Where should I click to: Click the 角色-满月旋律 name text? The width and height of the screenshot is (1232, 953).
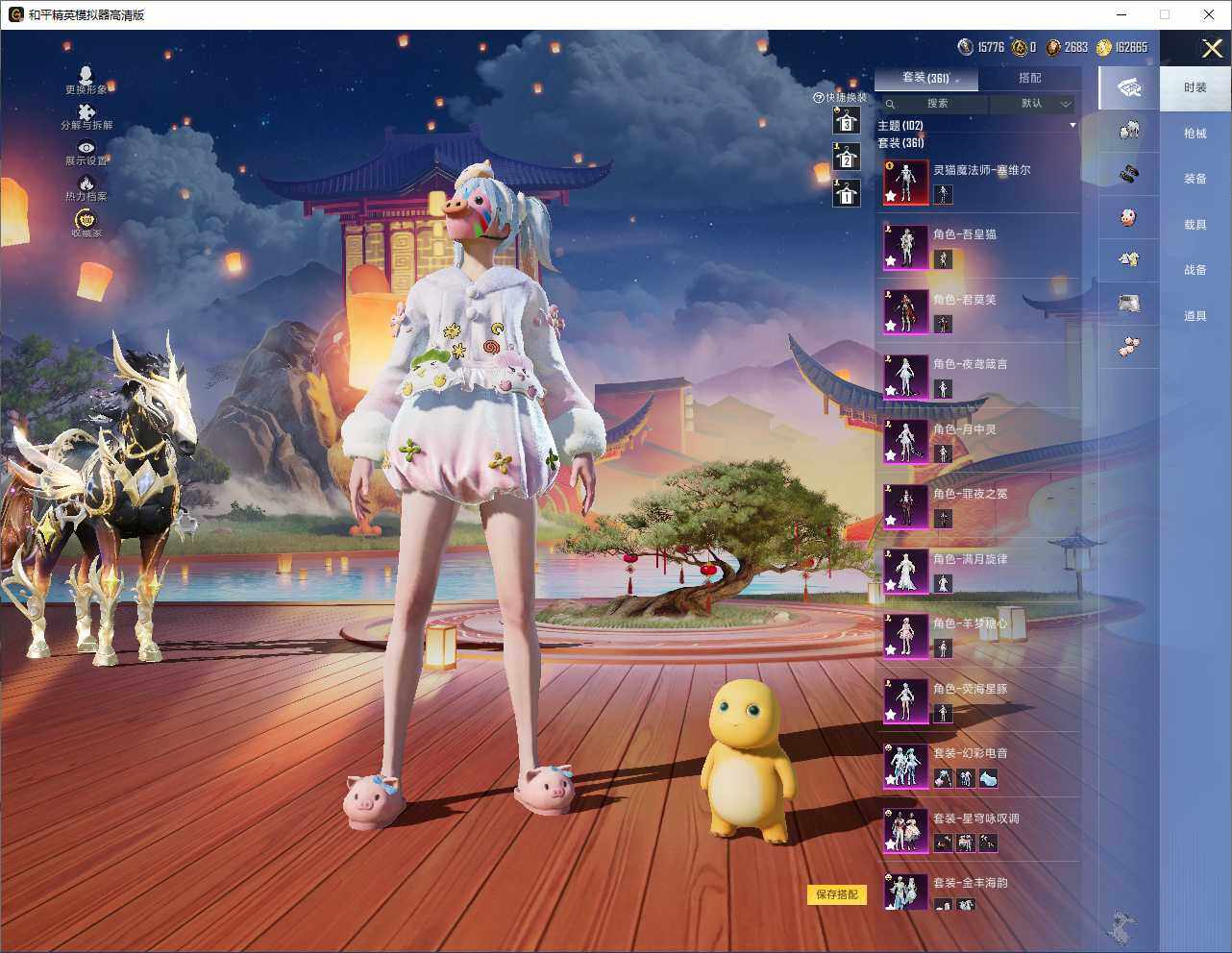tap(971, 559)
